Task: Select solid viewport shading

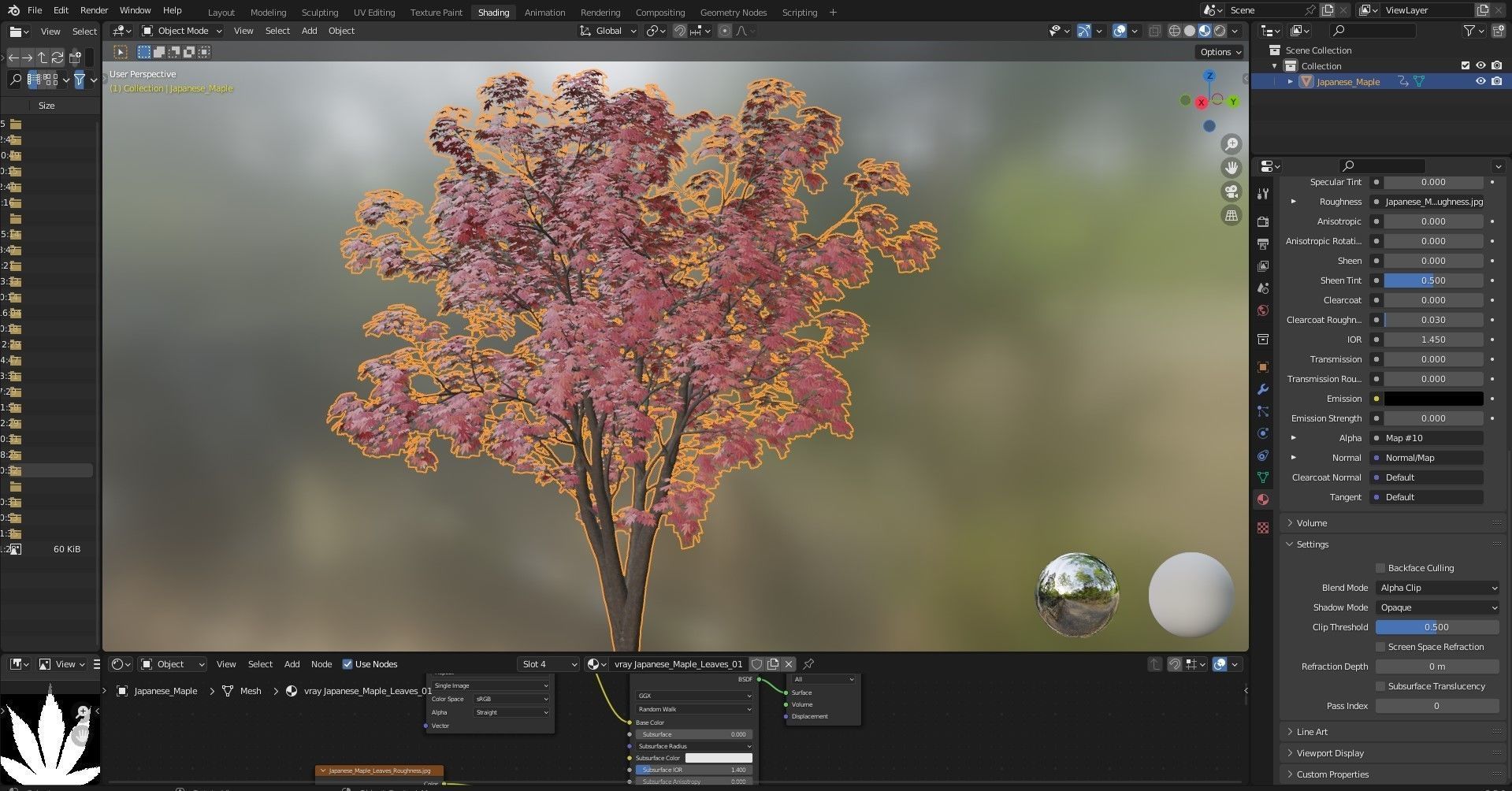Action: point(1190,31)
